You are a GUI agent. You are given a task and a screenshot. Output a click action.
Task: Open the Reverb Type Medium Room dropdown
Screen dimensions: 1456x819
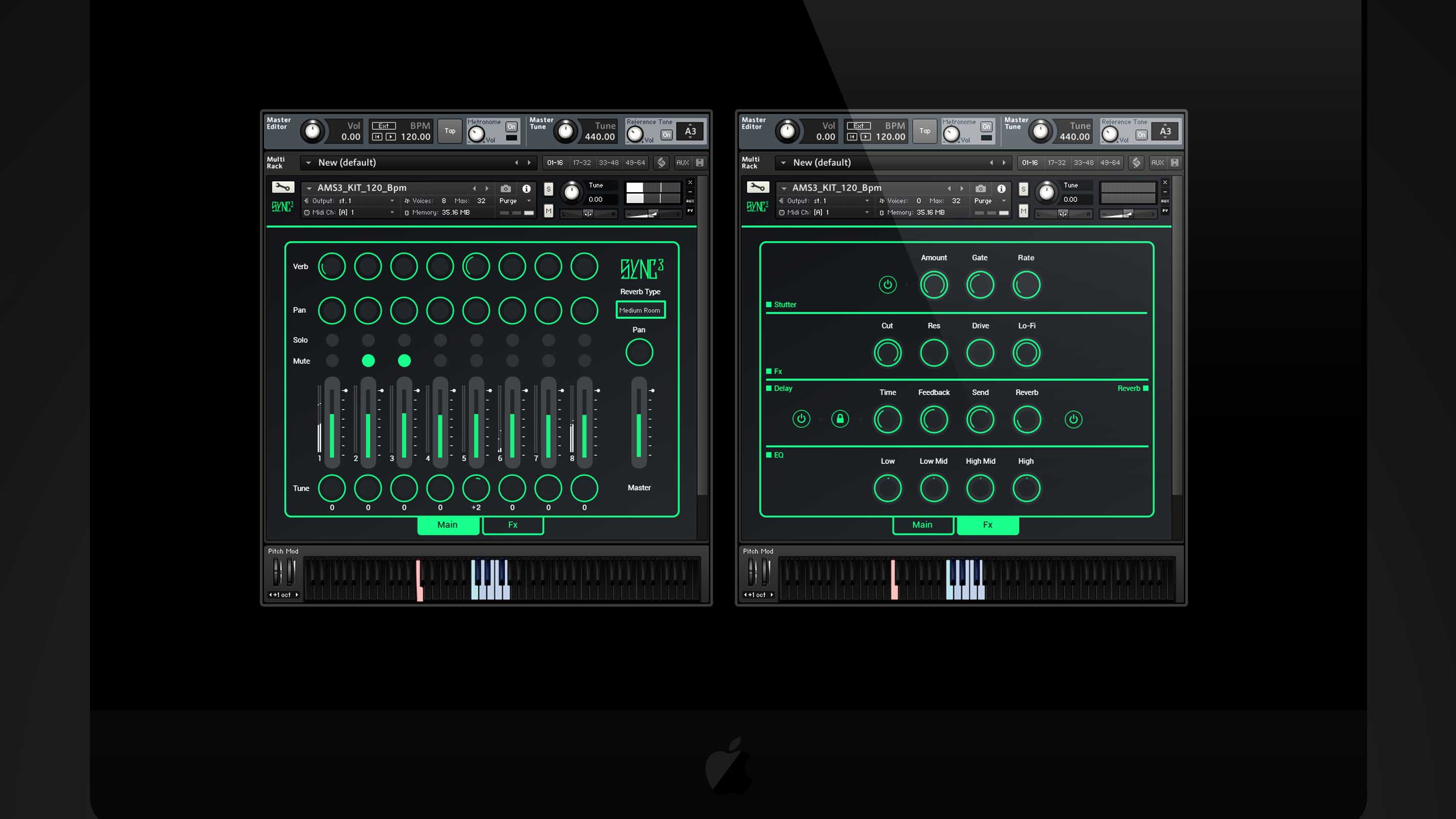click(640, 310)
